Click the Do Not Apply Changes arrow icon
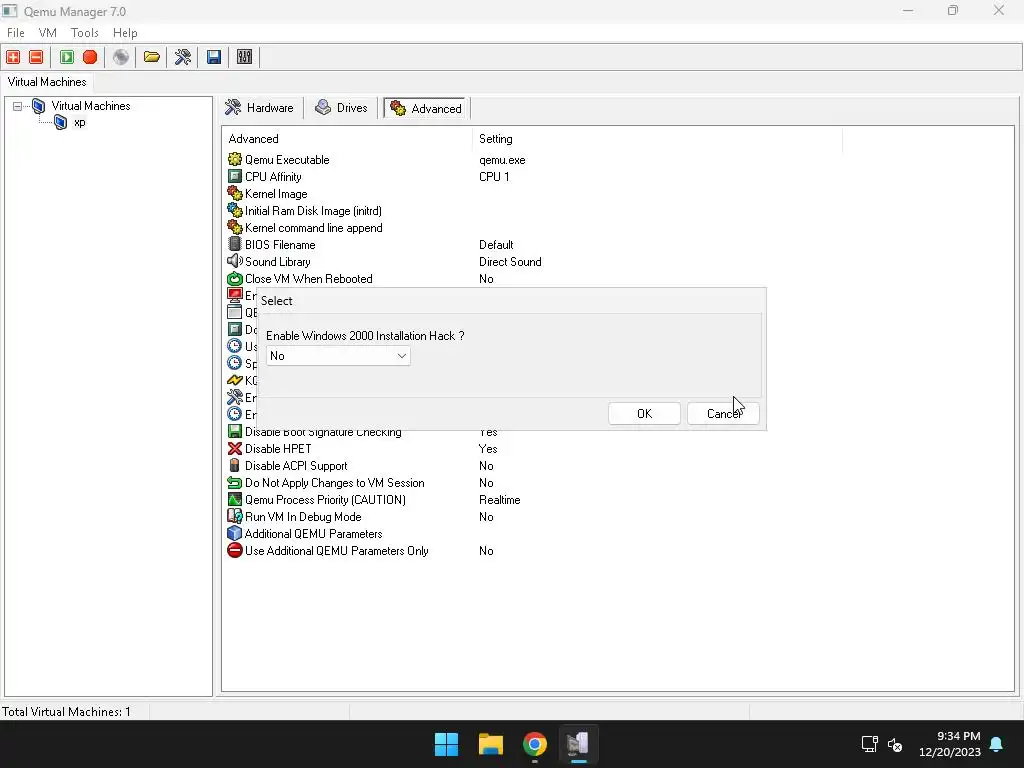The height and width of the screenshot is (768, 1024). coord(234,483)
